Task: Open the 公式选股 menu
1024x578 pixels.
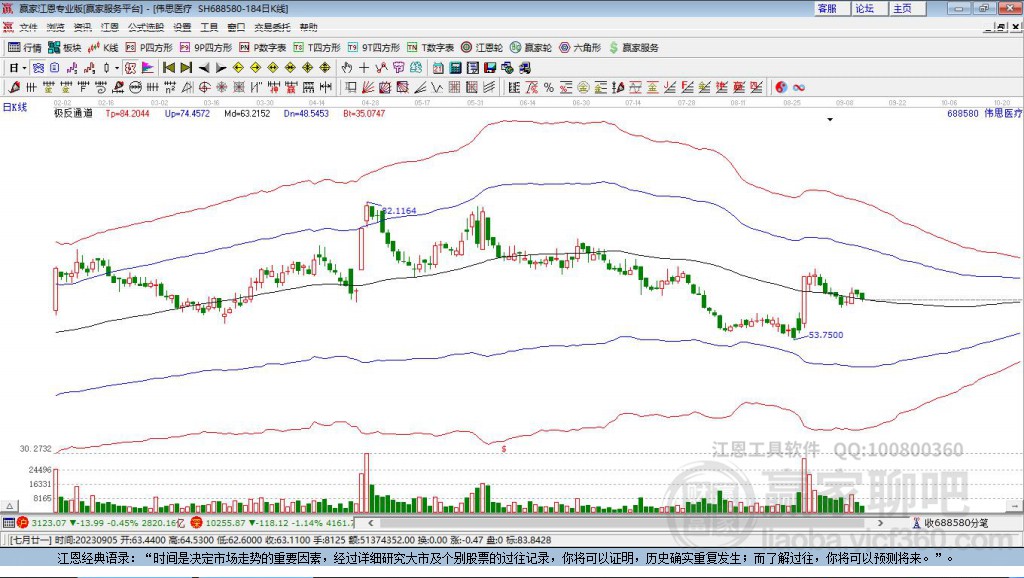Action: 146,27
